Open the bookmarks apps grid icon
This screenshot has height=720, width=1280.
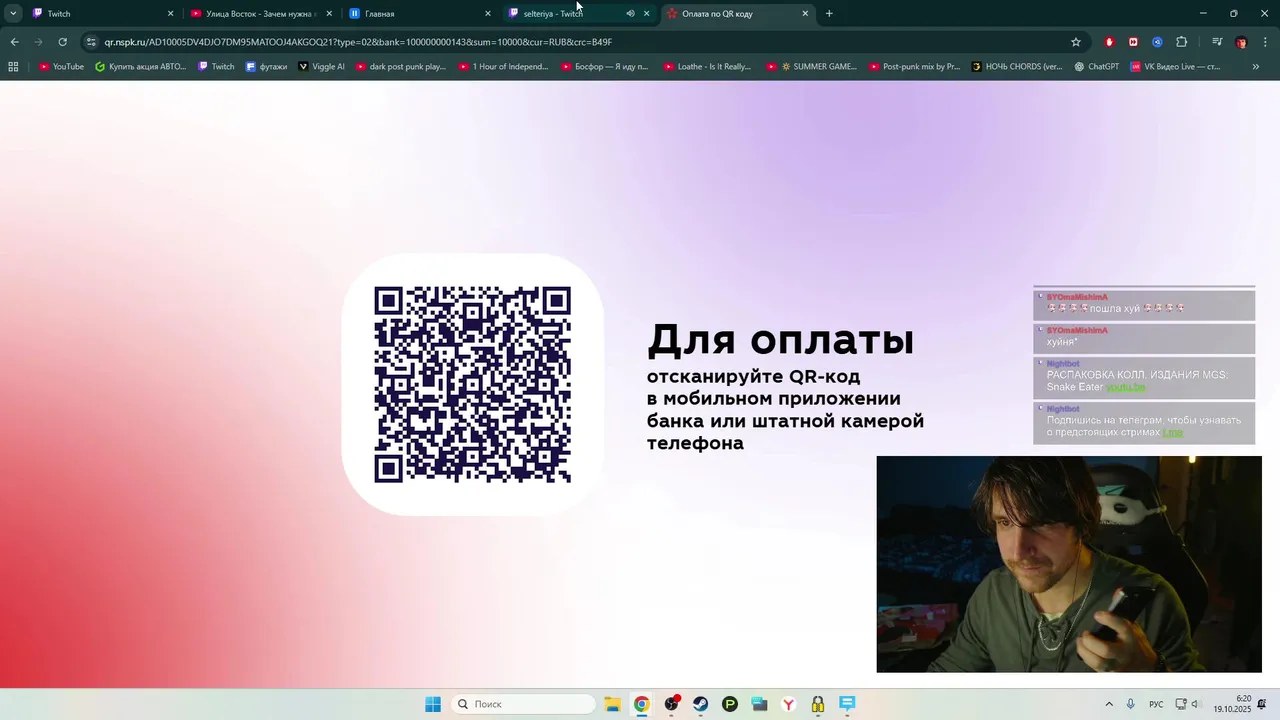13,67
